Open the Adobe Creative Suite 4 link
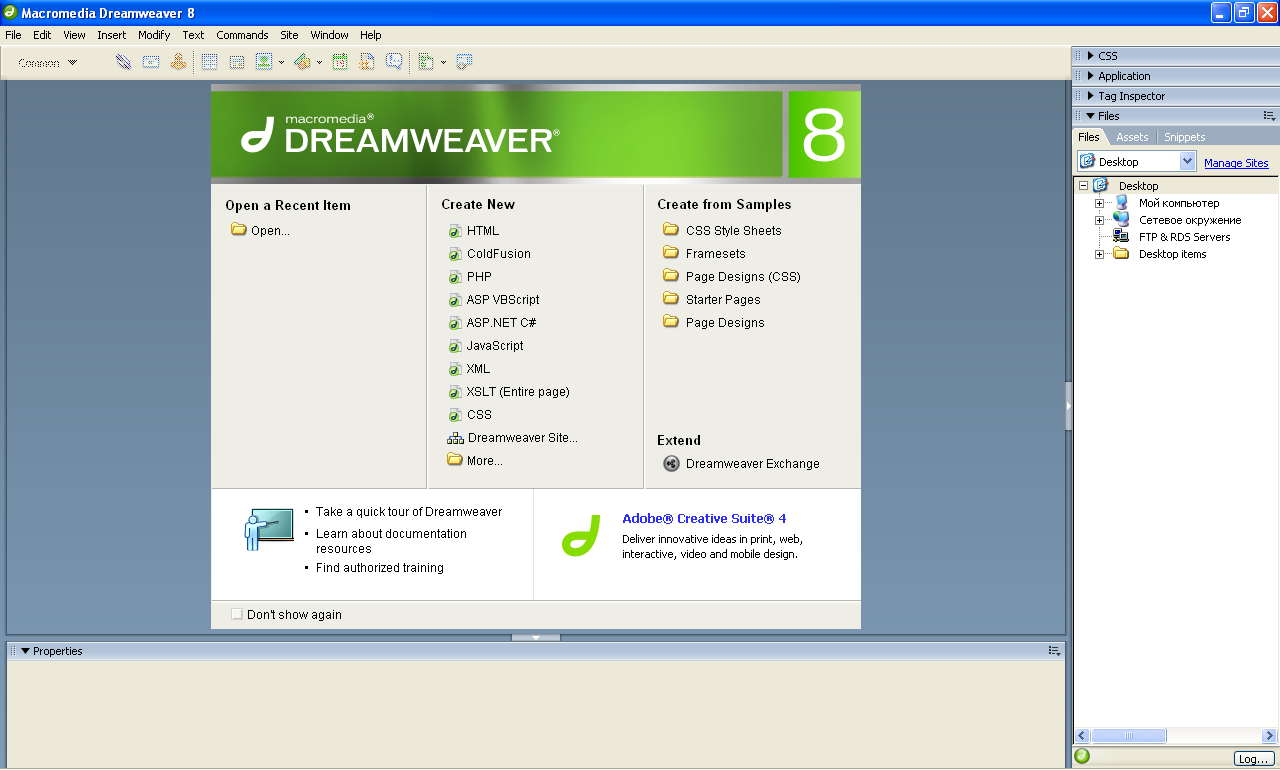1280x770 pixels. [x=704, y=519]
